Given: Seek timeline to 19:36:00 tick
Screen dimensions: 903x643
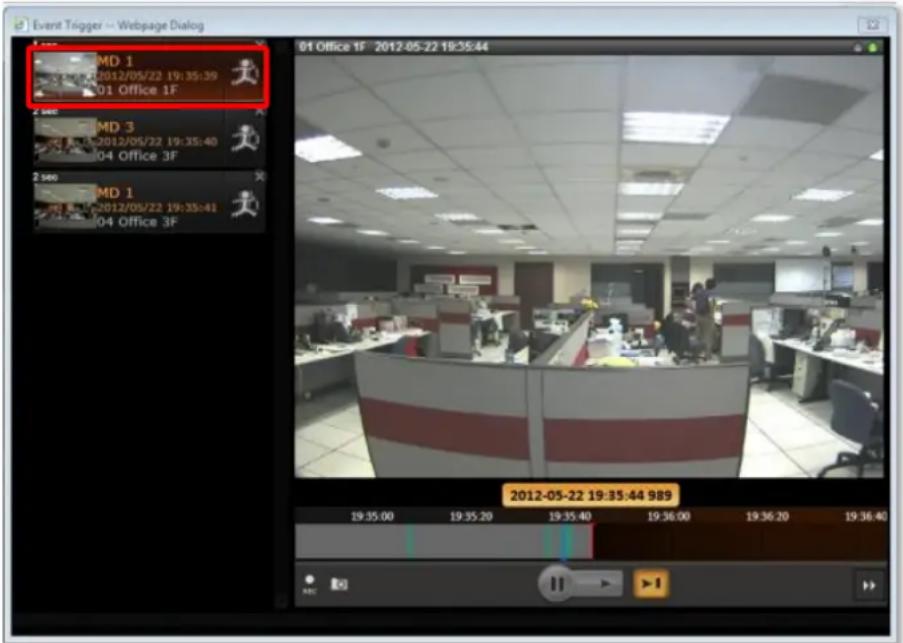Looking at the screenshot, I should (668, 516).
